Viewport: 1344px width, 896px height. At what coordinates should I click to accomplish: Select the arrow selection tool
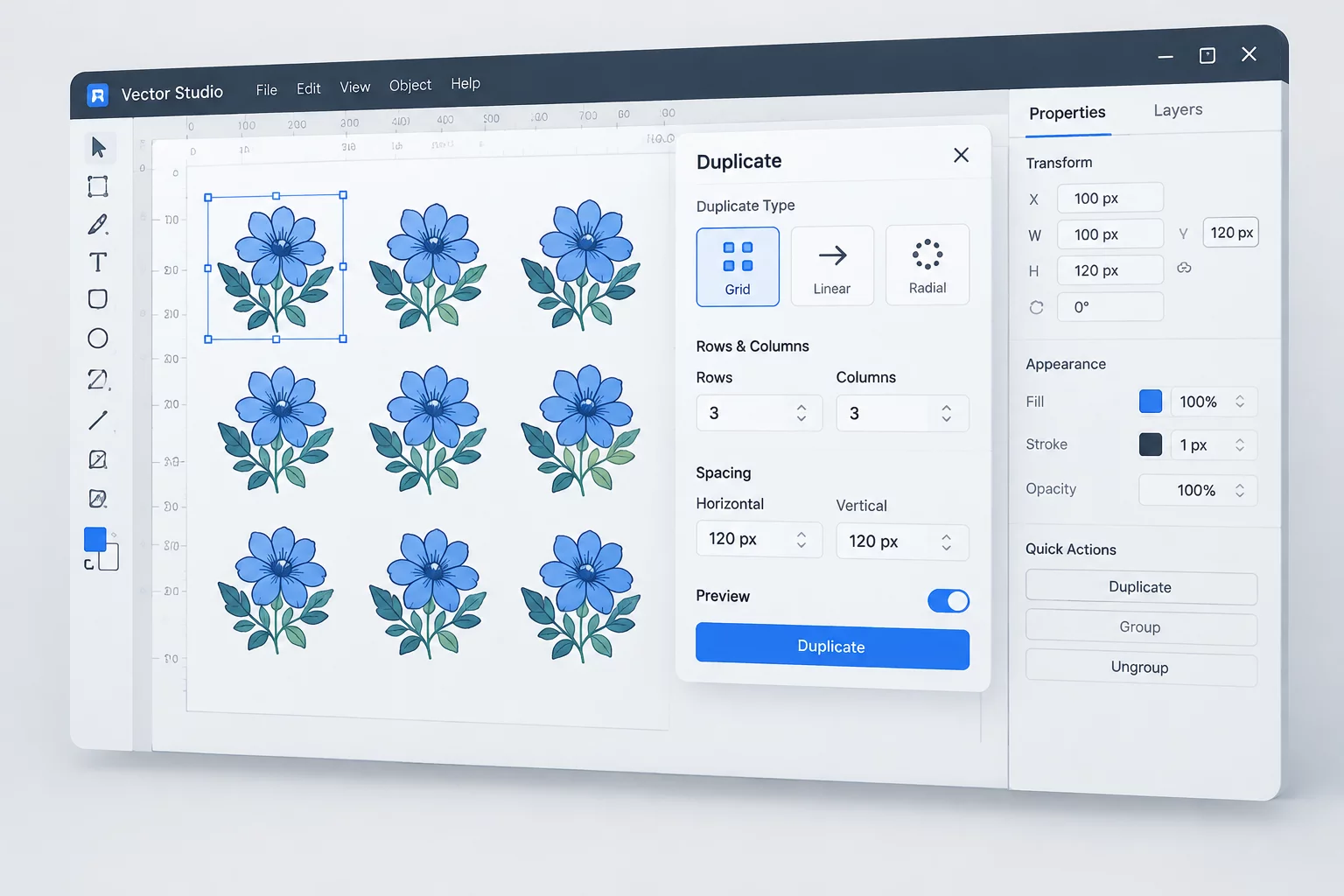pos(99,147)
